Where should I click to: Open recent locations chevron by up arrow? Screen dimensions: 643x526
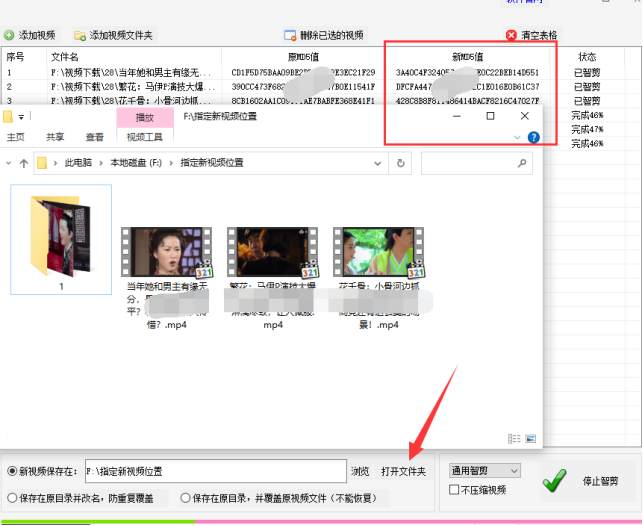[9, 164]
